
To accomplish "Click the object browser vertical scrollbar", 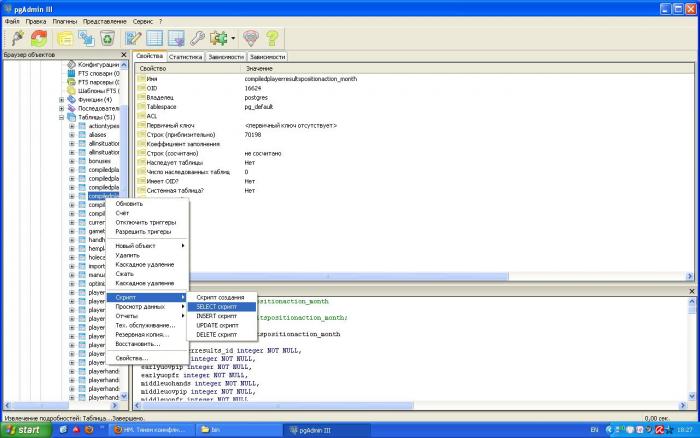I will [x=124, y=230].
